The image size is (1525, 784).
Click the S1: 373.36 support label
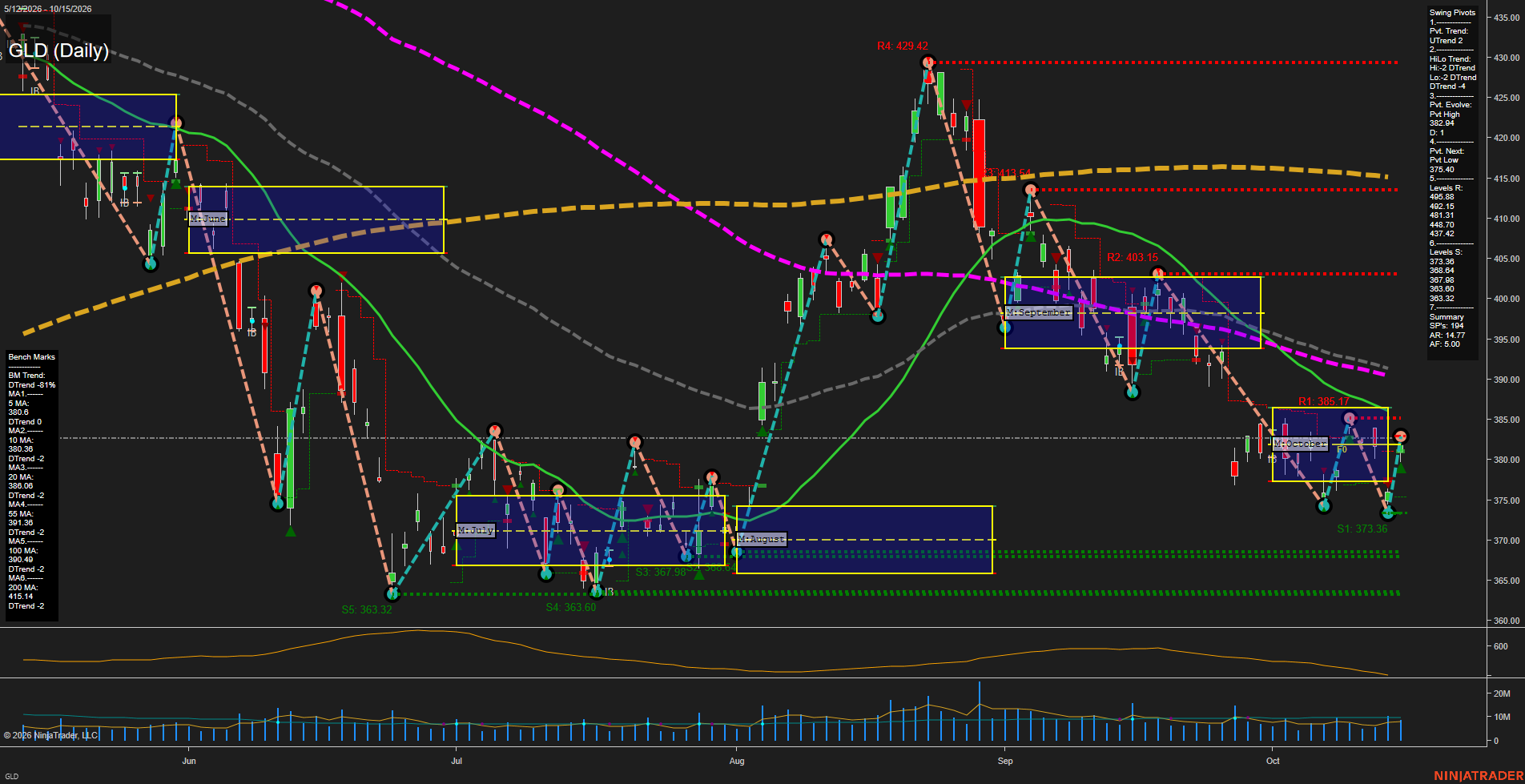tap(1362, 529)
